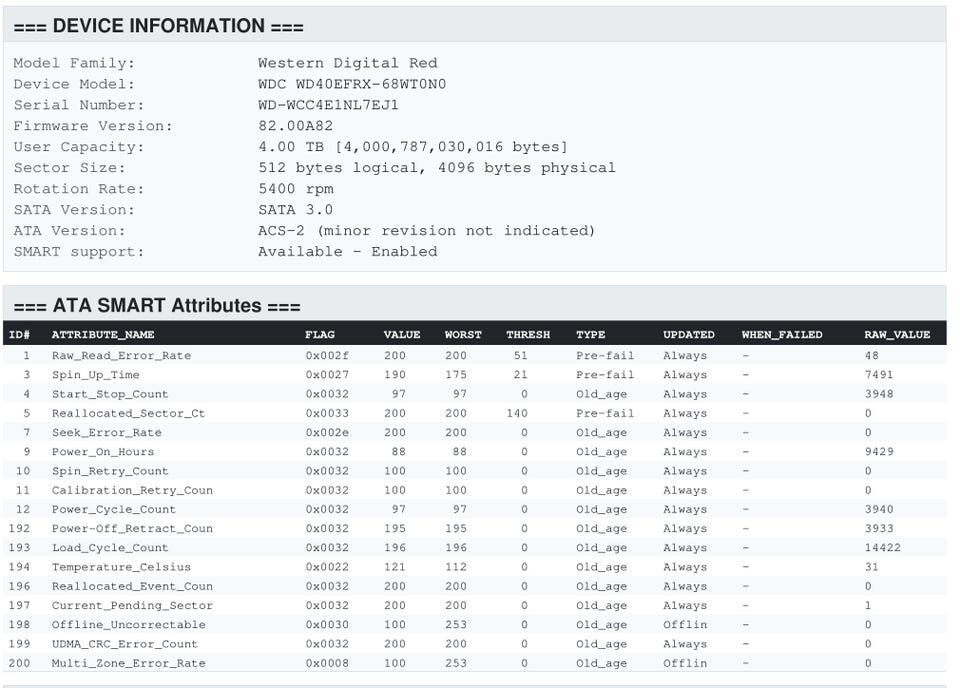Select the Reallocated_Sector_Ct attribute name

[128, 413]
